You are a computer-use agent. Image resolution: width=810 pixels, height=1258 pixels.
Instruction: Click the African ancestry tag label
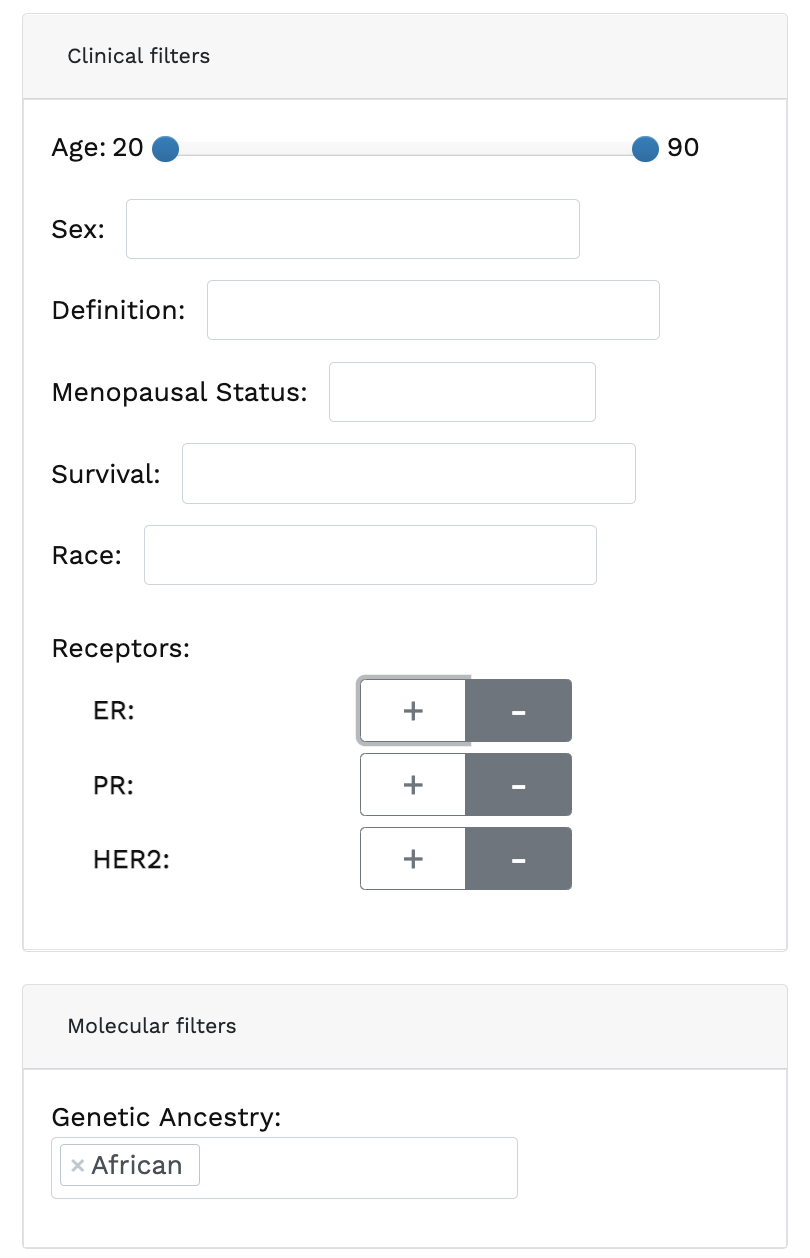click(137, 1166)
